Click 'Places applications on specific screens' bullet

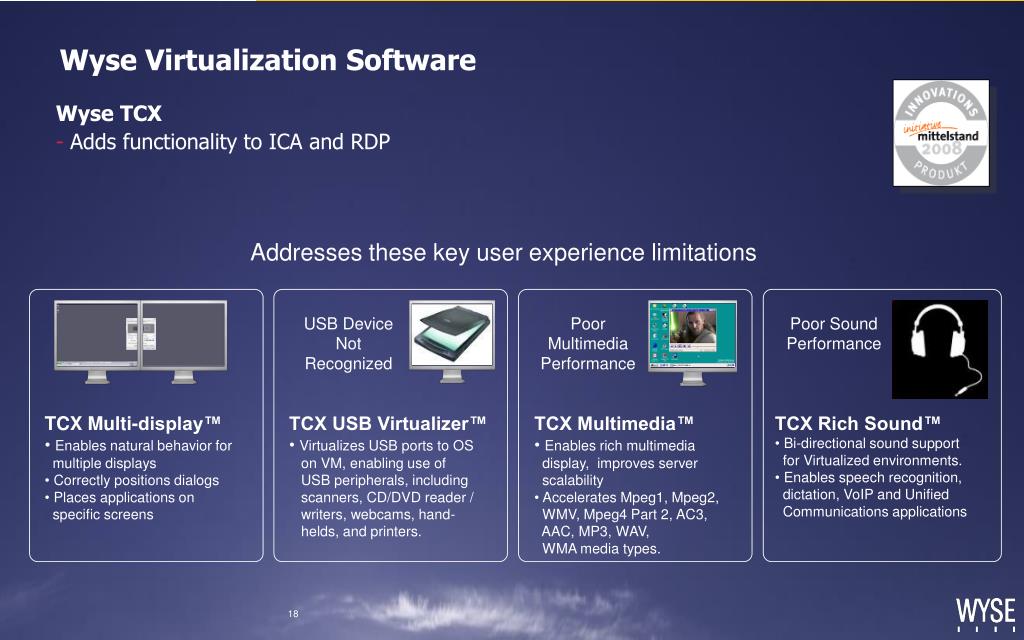click(x=120, y=506)
